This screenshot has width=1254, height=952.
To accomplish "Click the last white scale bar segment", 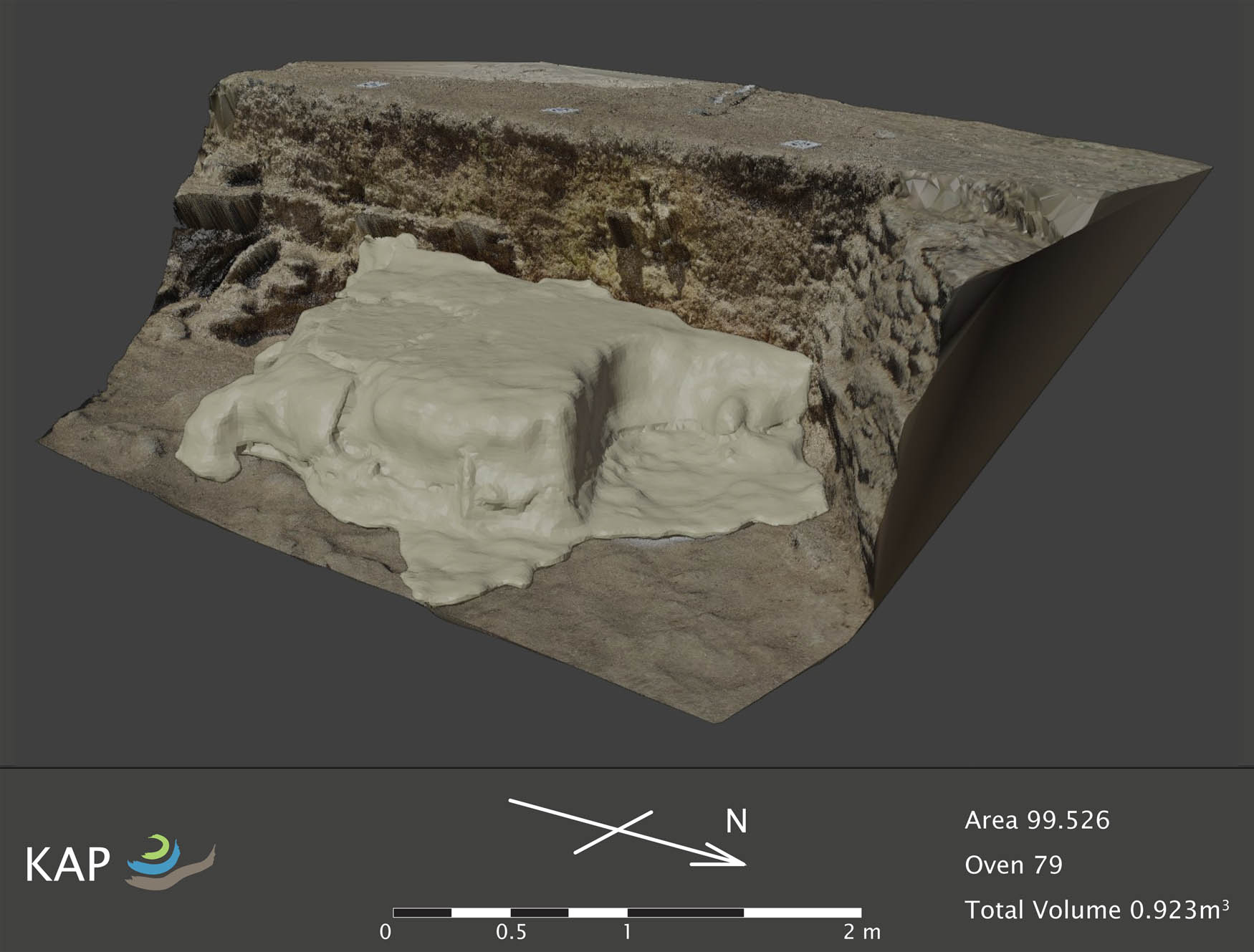I will pos(803,913).
